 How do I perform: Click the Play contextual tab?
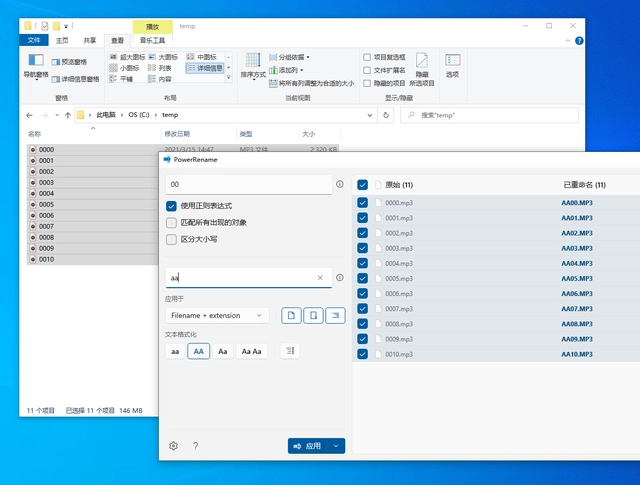click(152, 27)
